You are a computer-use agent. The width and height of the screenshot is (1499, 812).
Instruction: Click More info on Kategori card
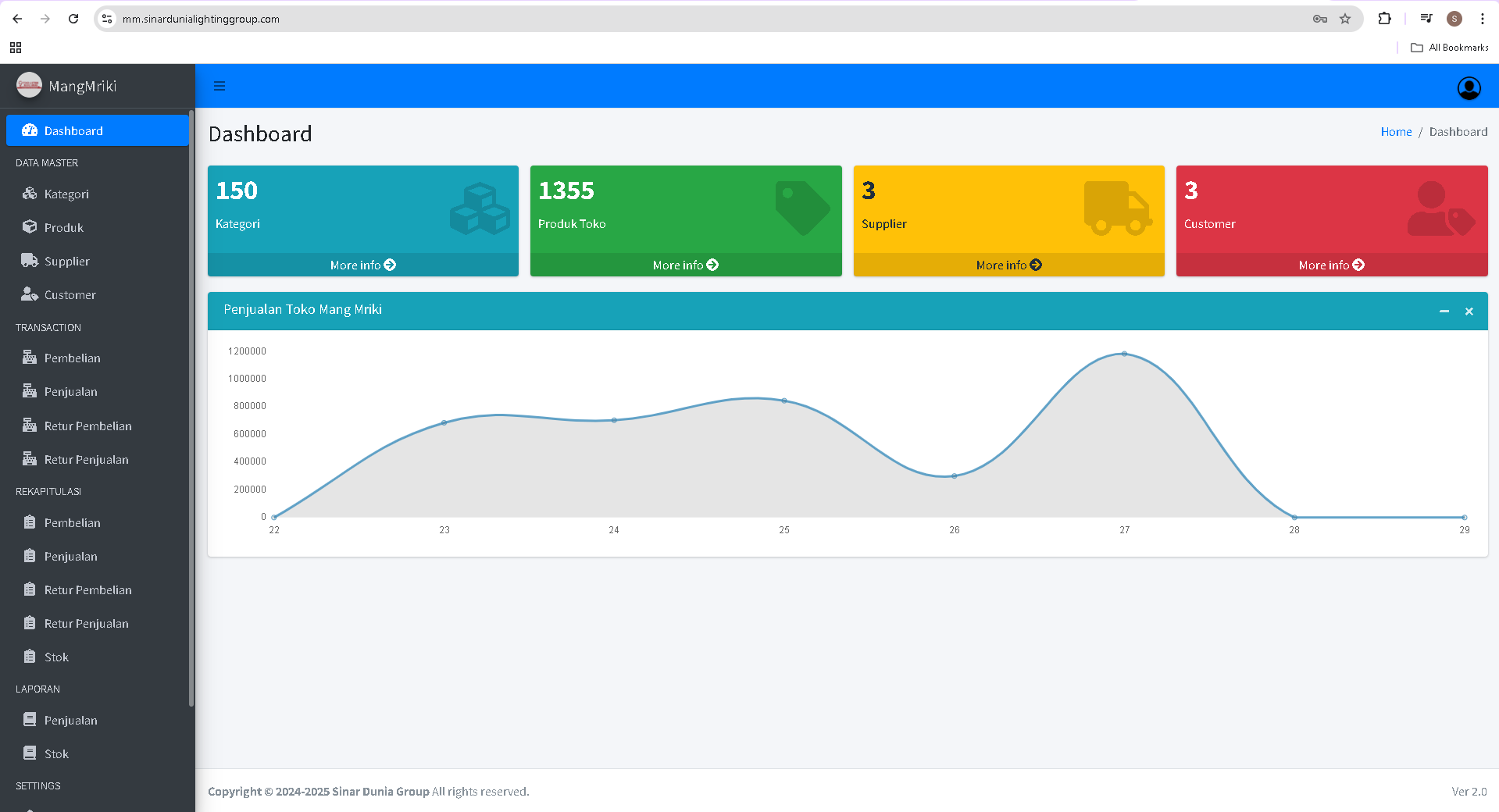[363, 265]
